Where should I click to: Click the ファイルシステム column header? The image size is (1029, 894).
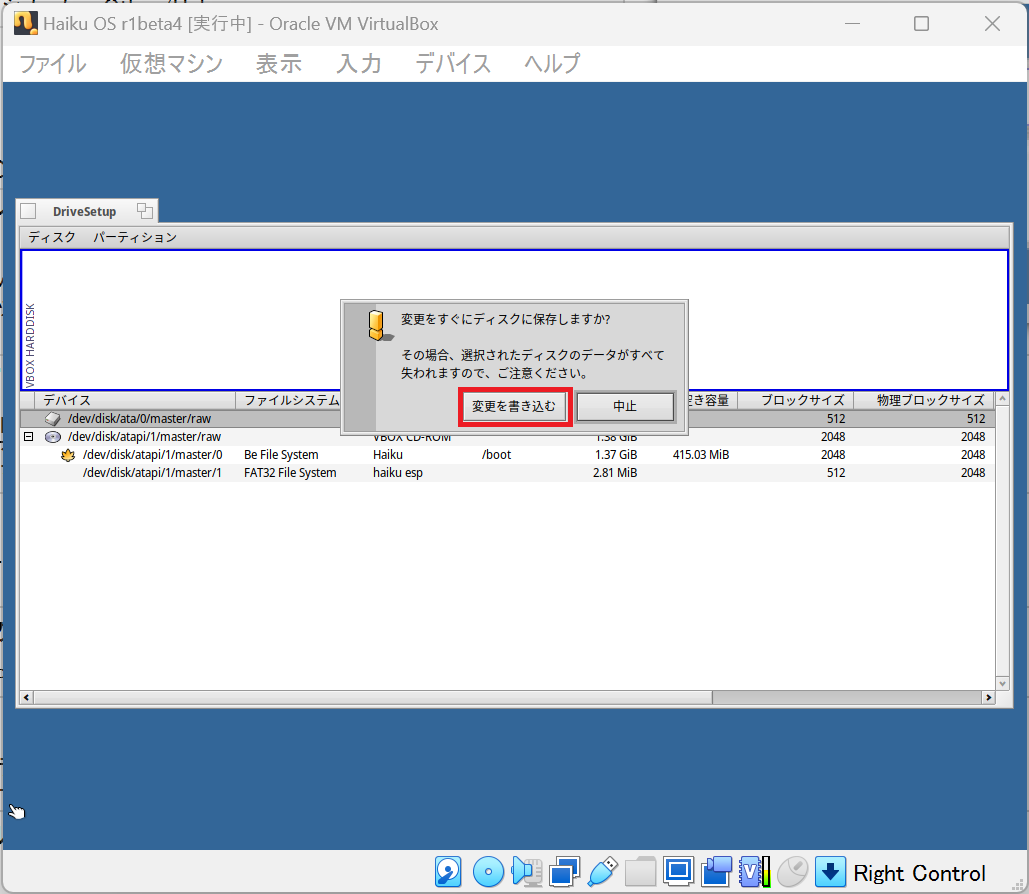(x=291, y=400)
